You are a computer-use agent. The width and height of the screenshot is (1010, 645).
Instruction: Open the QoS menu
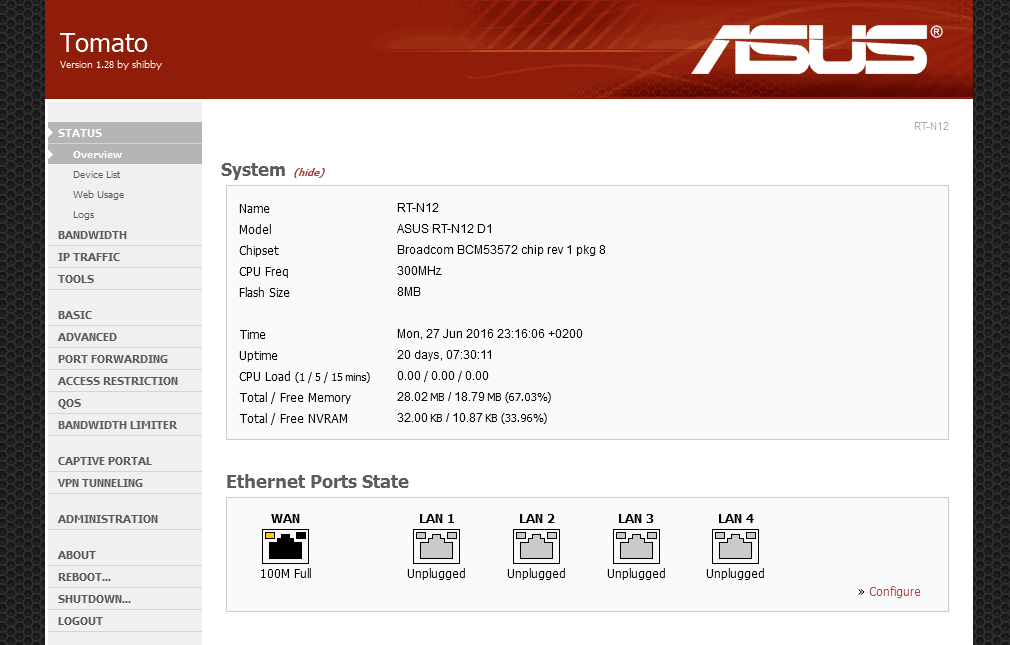[125, 403]
